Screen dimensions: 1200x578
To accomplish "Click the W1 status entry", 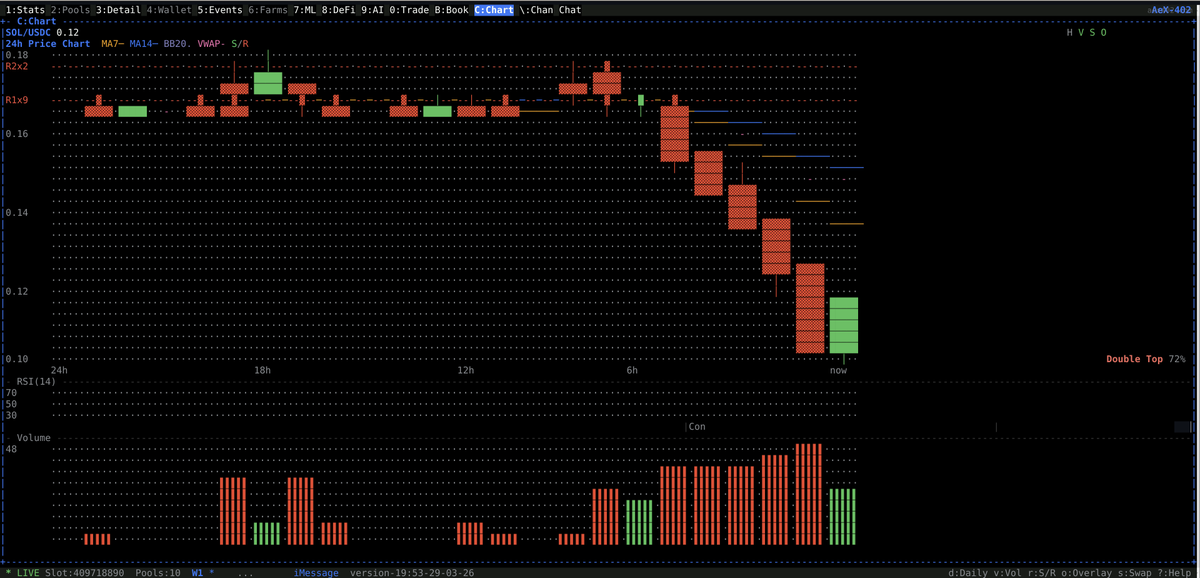I will 198,573.
